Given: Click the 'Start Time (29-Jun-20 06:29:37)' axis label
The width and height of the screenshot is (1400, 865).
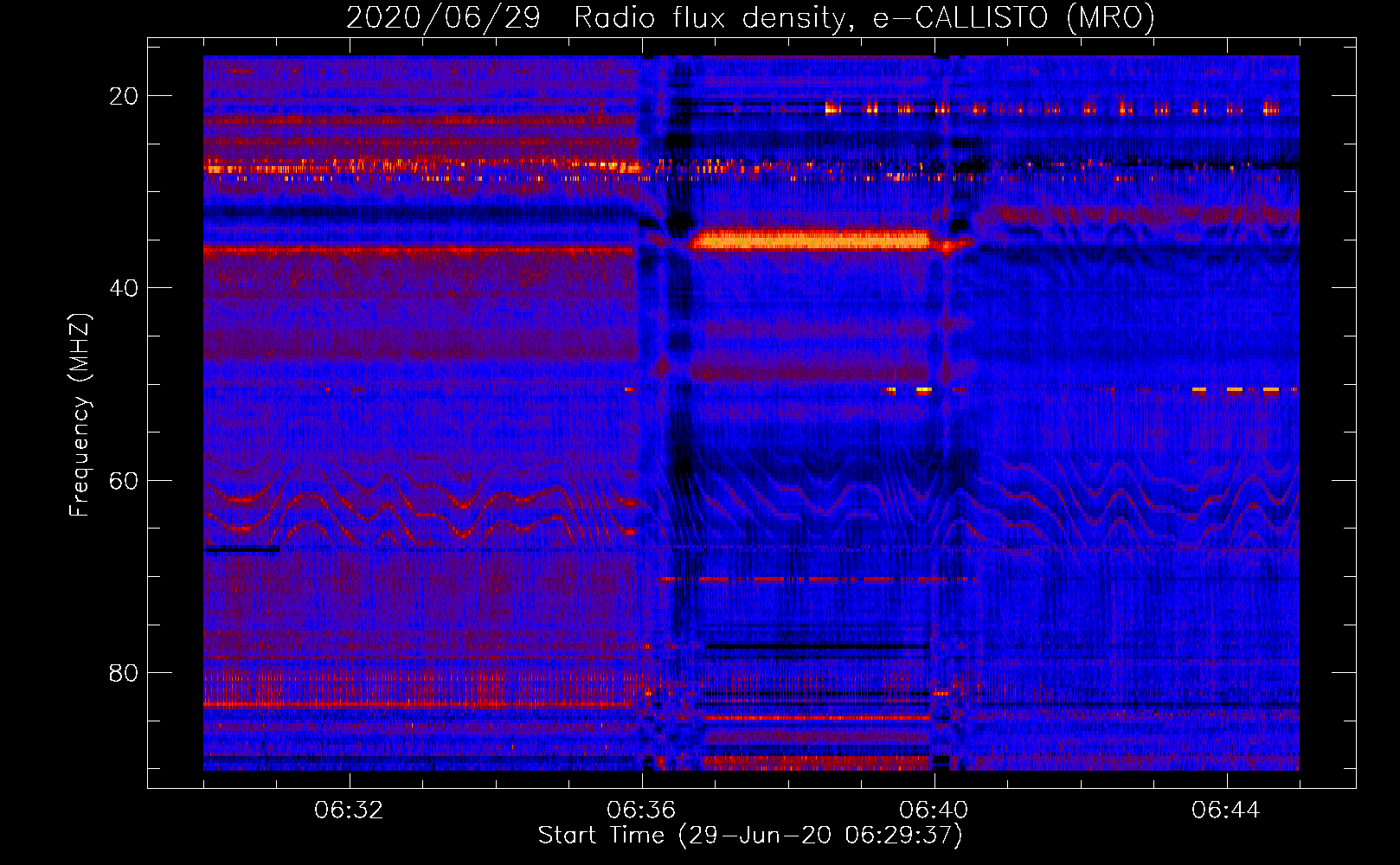Looking at the screenshot, I should 750,836.
